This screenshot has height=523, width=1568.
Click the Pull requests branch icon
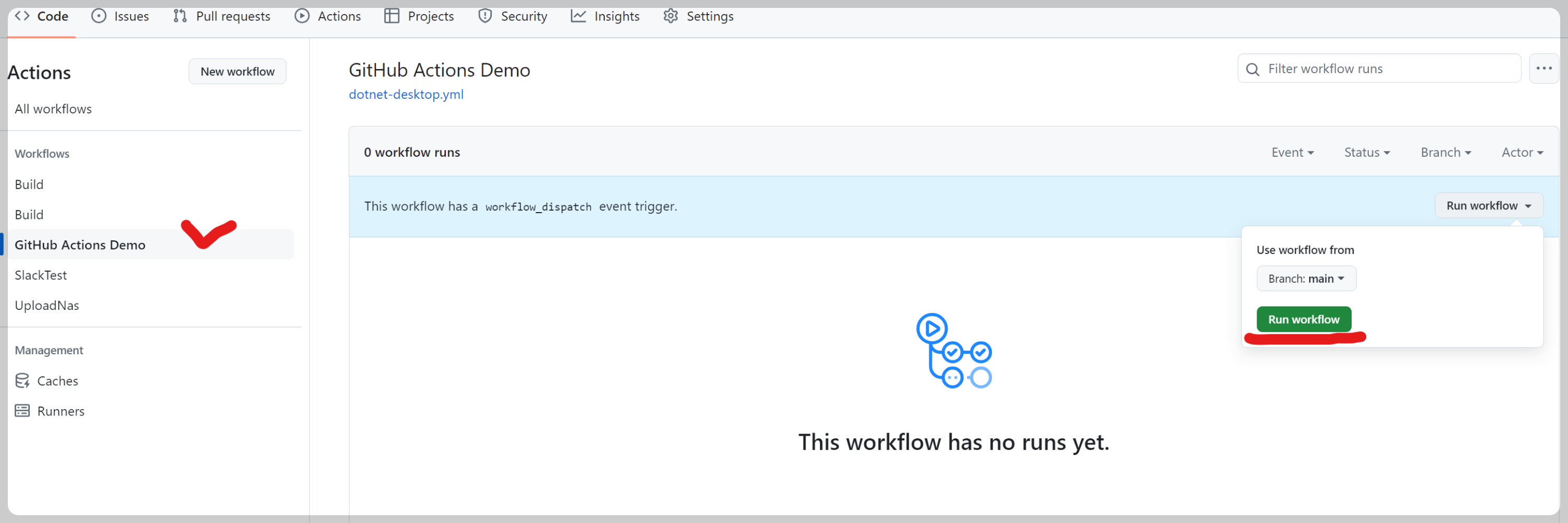coord(180,16)
